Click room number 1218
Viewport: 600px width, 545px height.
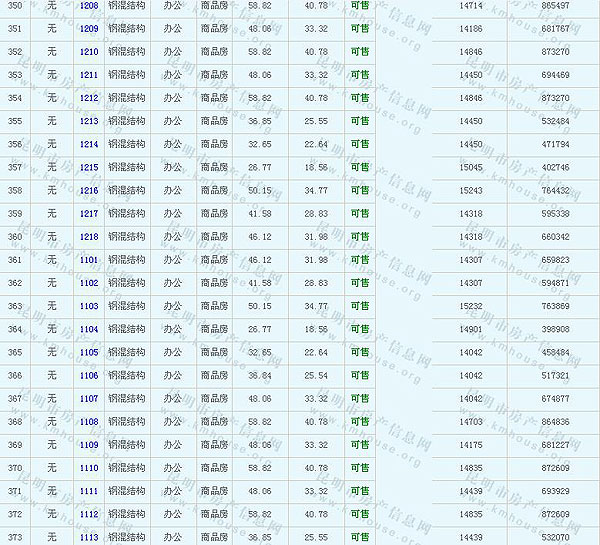(89, 237)
